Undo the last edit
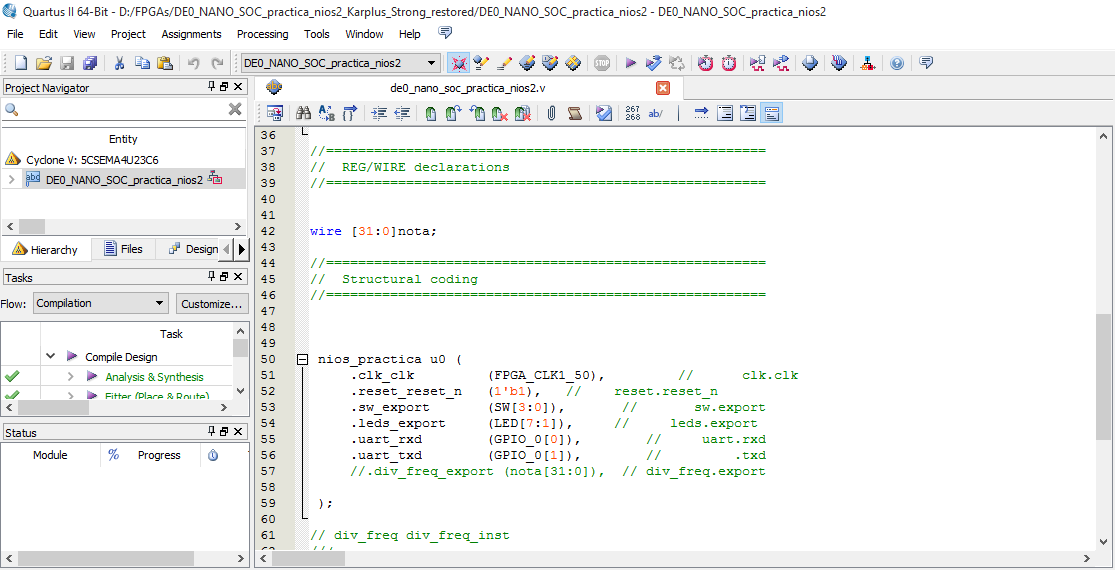This screenshot has height=570, width=1115. [193, 63]
